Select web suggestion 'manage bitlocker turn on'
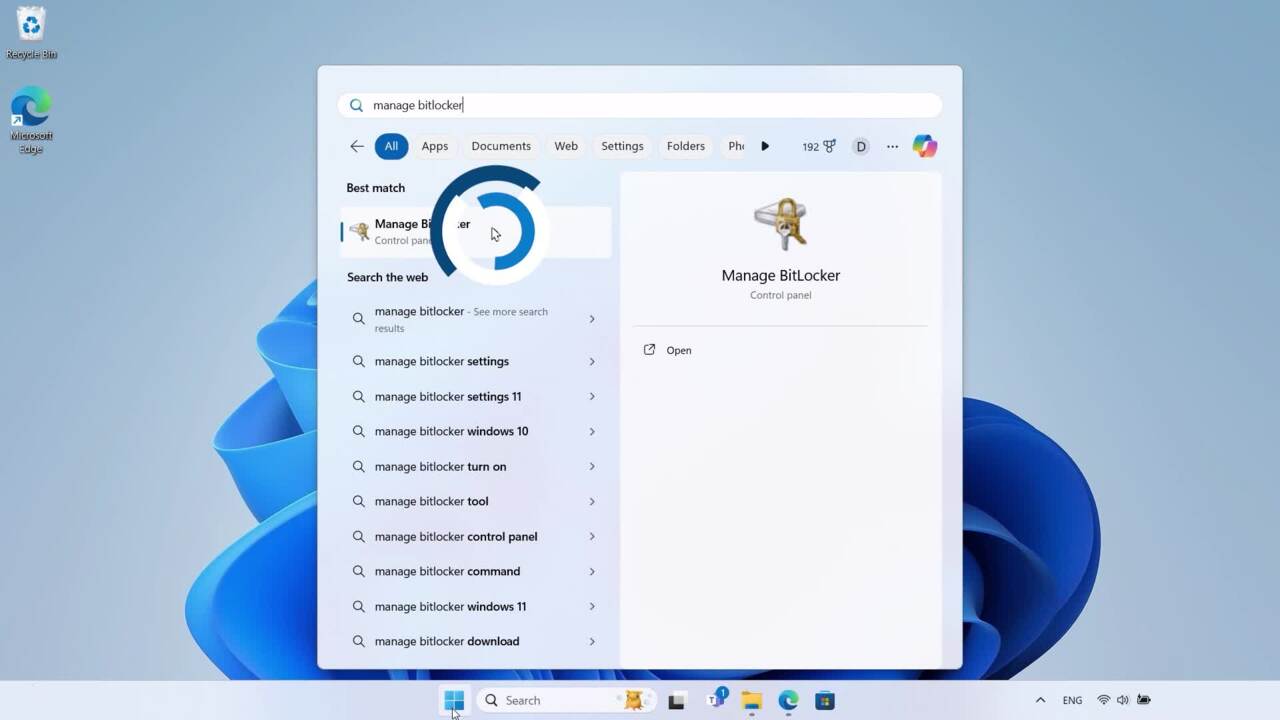The width and height of the screenshot is (1280, 720). [476, 466]
